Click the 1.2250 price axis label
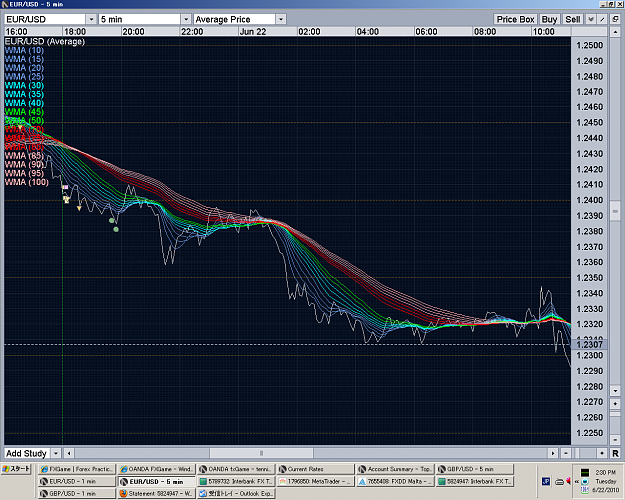The height and width of the screenshot is (500, 625). pyautogui.click(x=590, y=433)
